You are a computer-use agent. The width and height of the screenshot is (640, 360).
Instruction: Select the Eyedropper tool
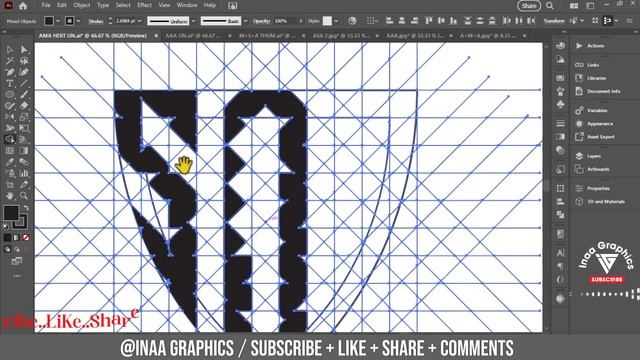[x=10, y=162]
